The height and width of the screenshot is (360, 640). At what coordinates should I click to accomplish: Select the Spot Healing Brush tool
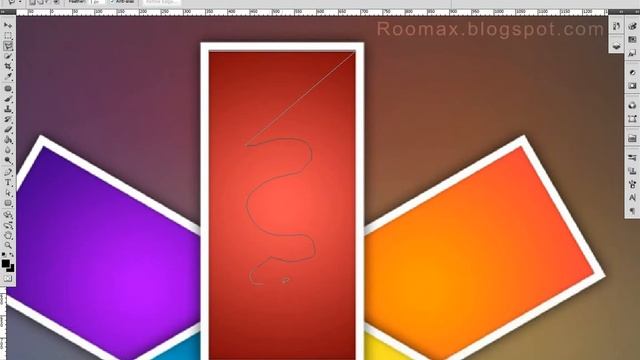click(8, 89)
